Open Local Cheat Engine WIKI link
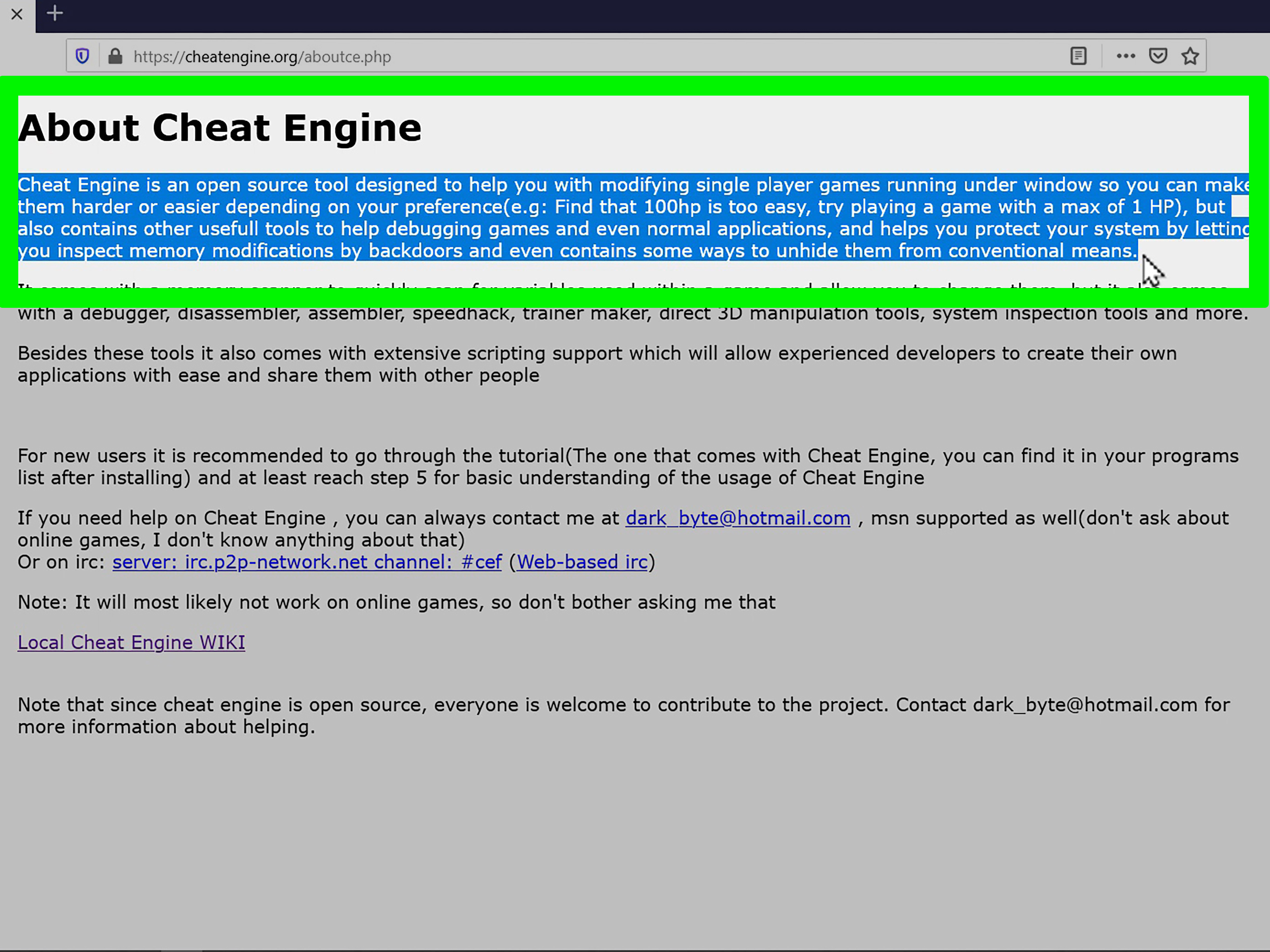This screenshot has width=1270, height=952. click(x=131, y=643)
